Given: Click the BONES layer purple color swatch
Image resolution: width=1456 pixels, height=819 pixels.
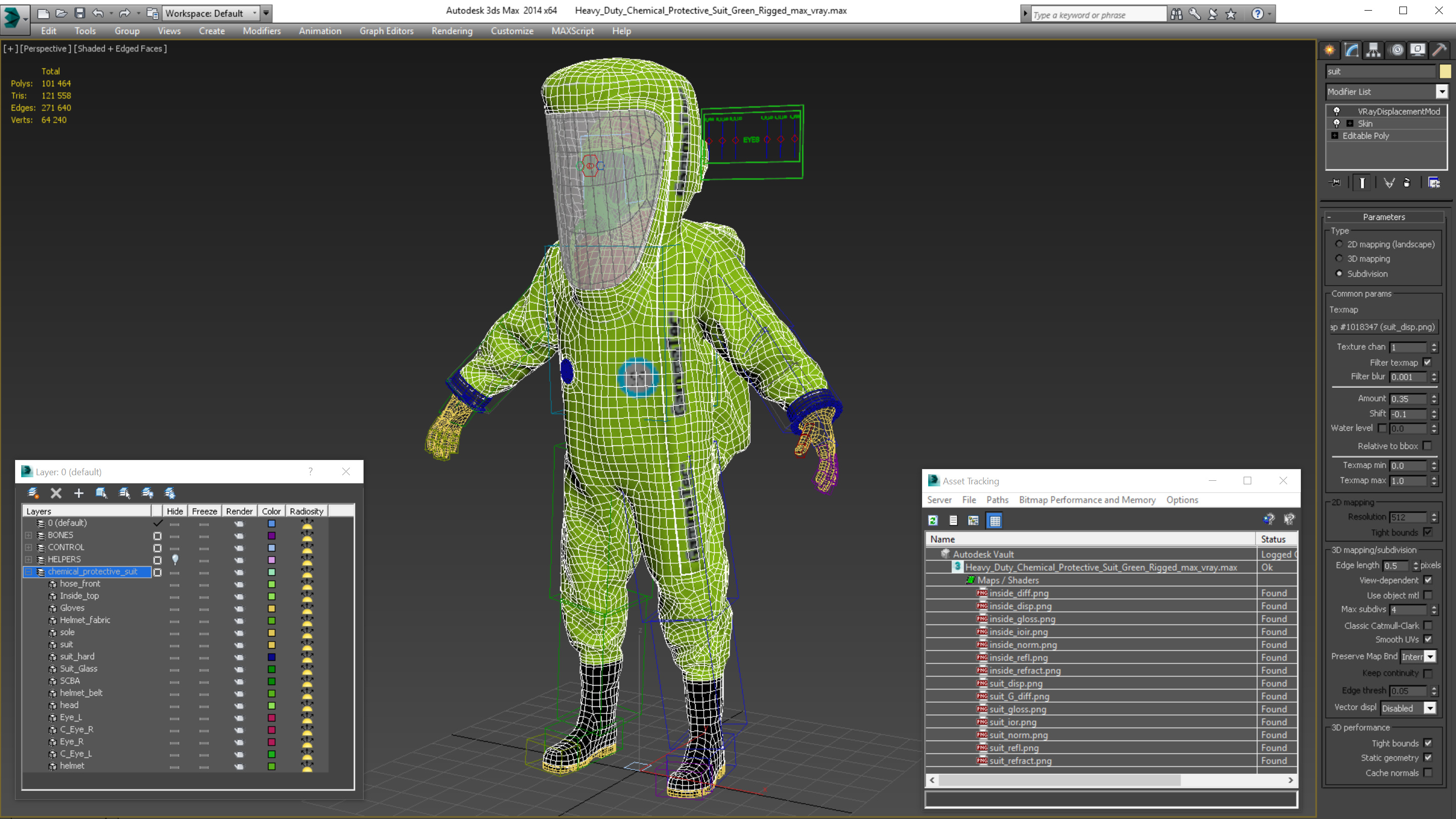Looking at the screenshot, I should [x=271, y=535].
